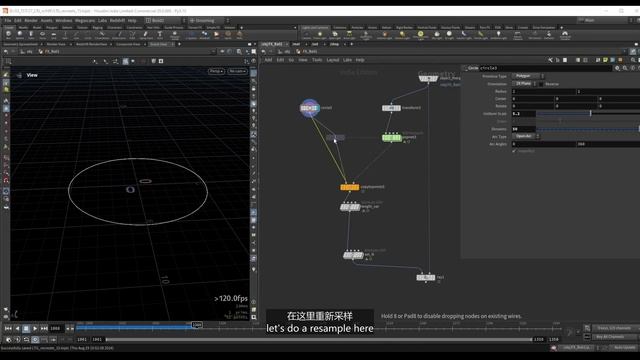640x360 pixels.
Task: Select the transform1 node
Action: coord(391,108)
